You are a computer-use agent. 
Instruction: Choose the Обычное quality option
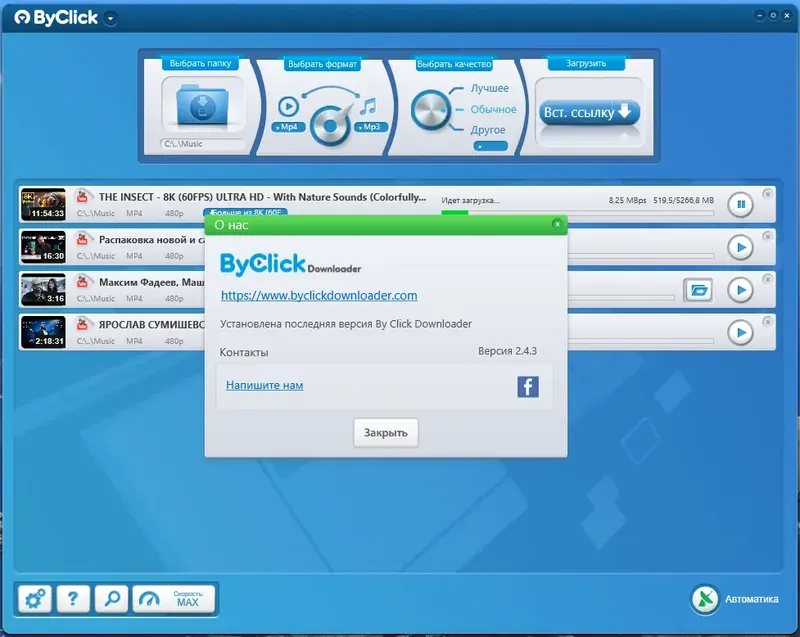click(493, 109)
